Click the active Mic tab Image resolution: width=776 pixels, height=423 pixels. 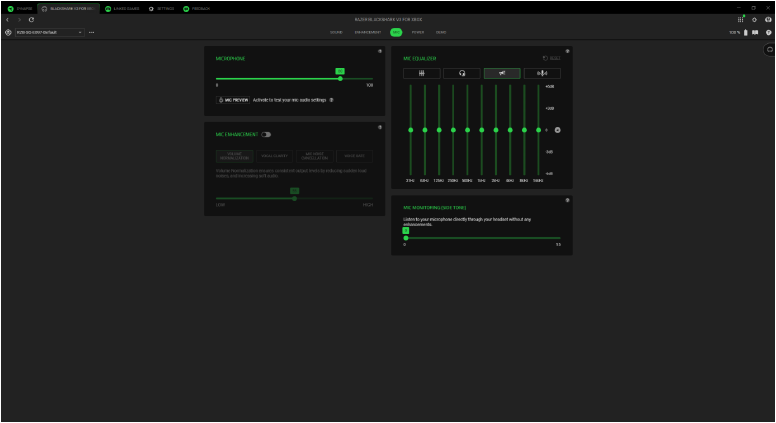(396, 32)
